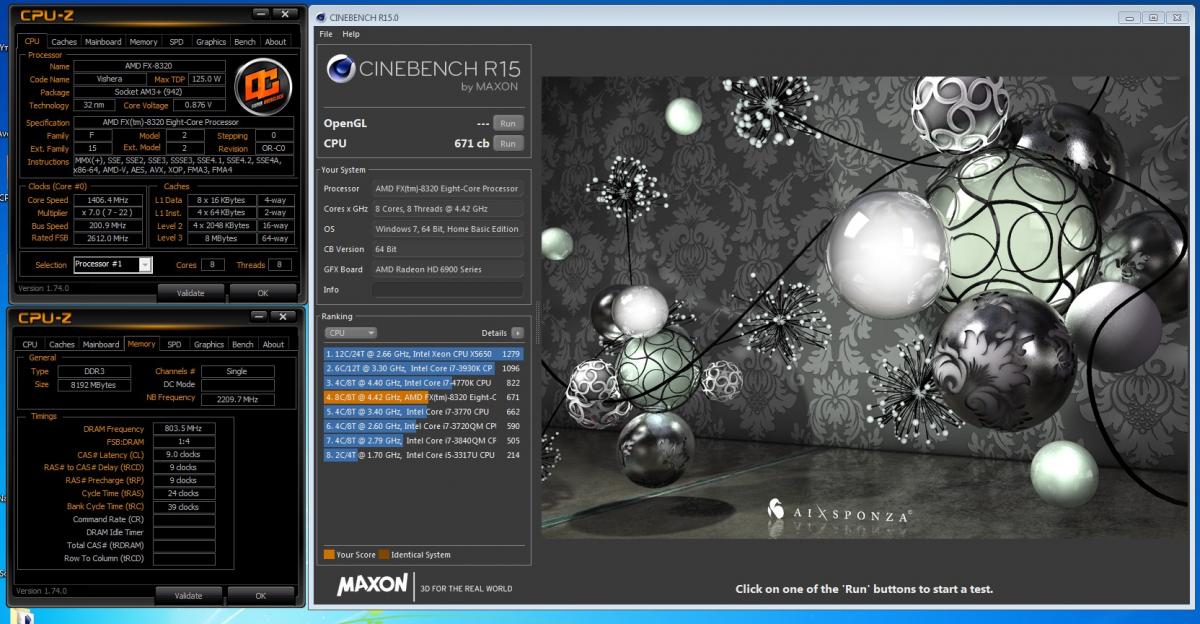The width and height of the screenshot is (1200, 624).
Task: Click the MAXON logo at bottom
Action: pyautogui.click(x=372, y=584)
